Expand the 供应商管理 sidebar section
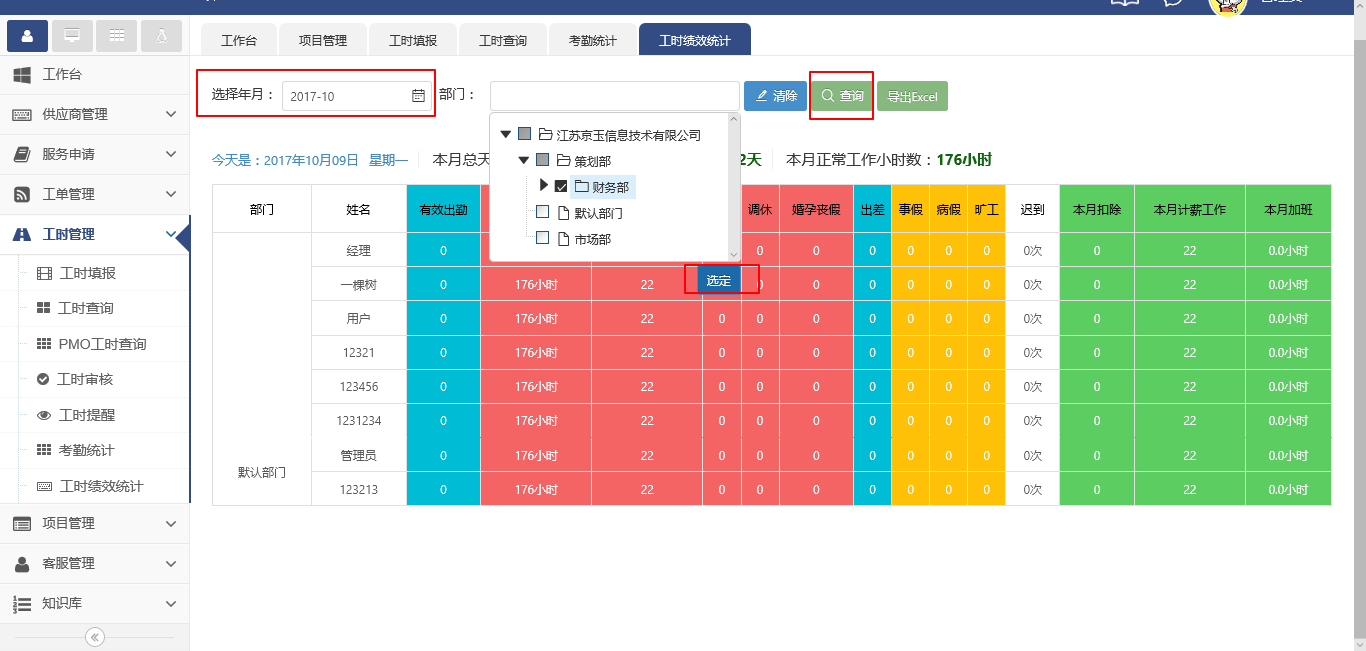 point(95,114)
